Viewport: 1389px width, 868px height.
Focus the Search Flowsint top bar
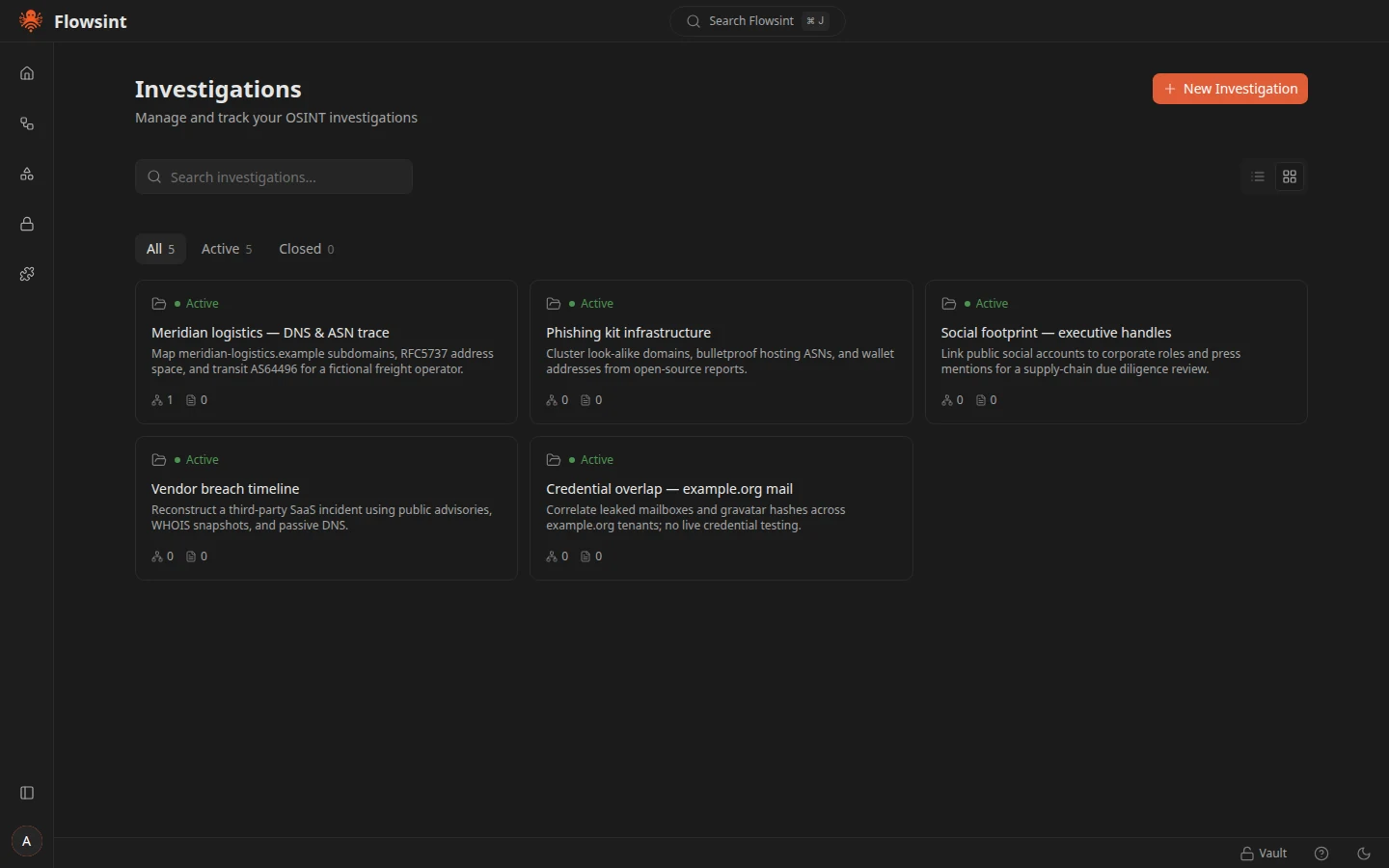tap(757, 21)
